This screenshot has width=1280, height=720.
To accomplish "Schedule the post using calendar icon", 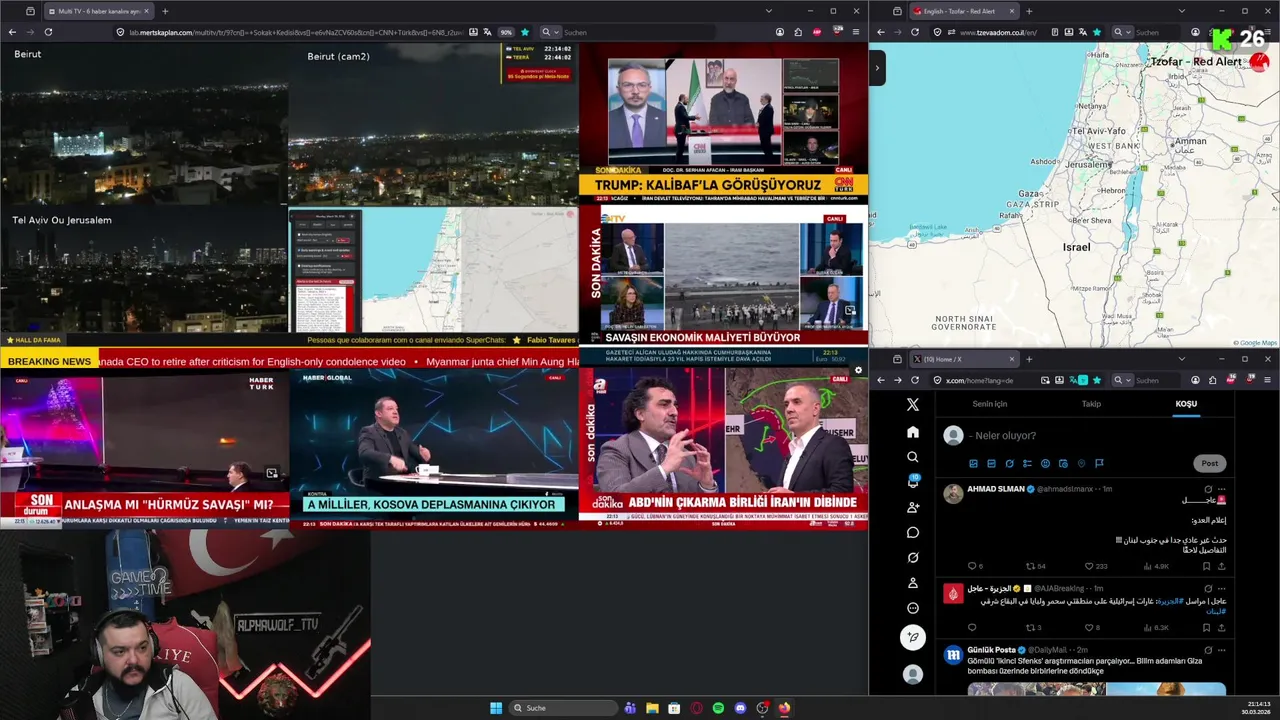I will point(1063,463).
